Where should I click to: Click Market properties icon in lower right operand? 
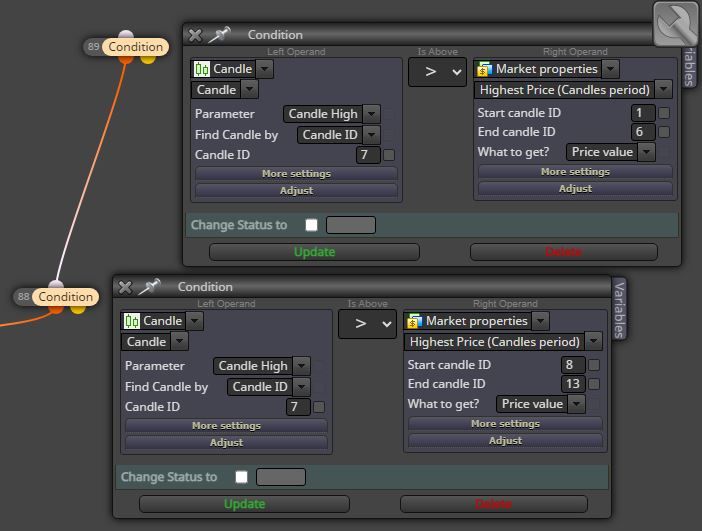click(415, 321)
